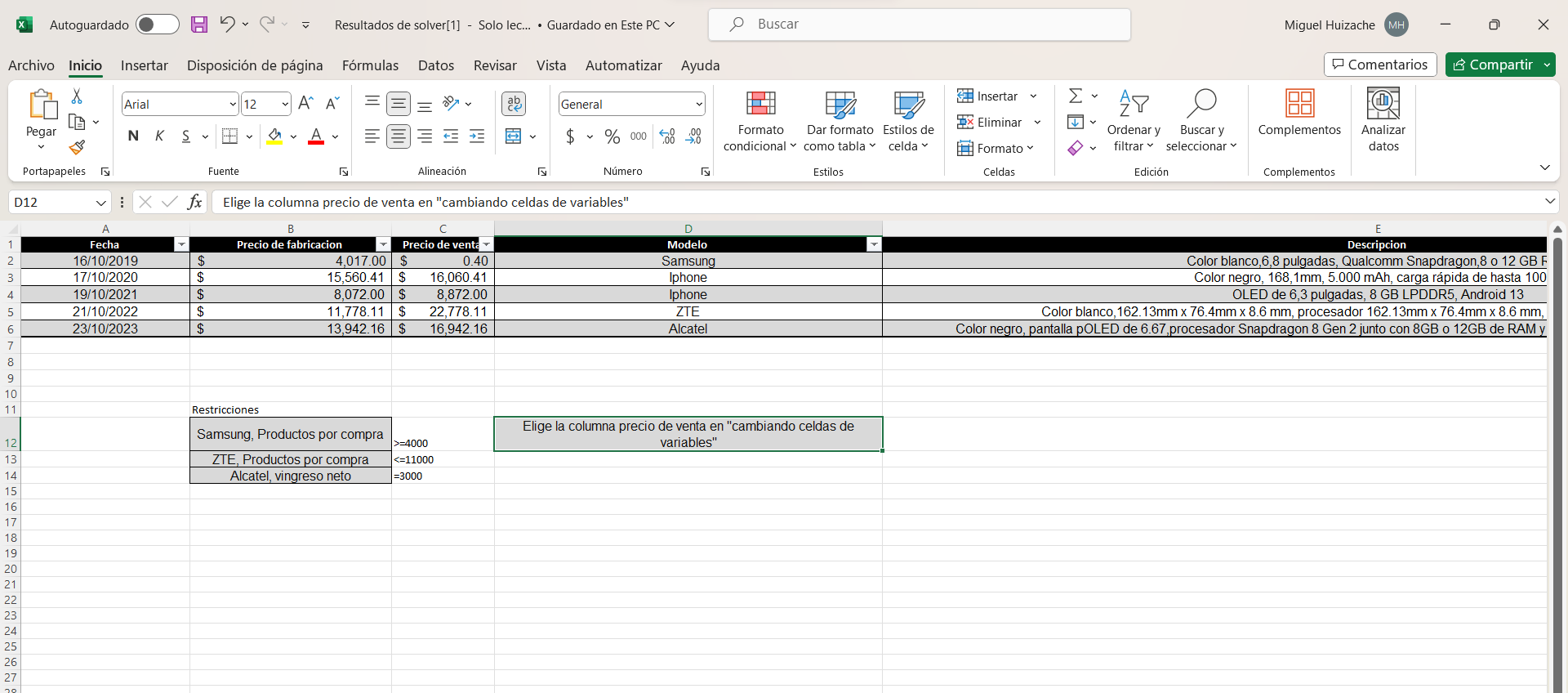This screenshot has height=693, width=1568.
Task: Switch to the Automatizar tab
Action: point(624,65)
